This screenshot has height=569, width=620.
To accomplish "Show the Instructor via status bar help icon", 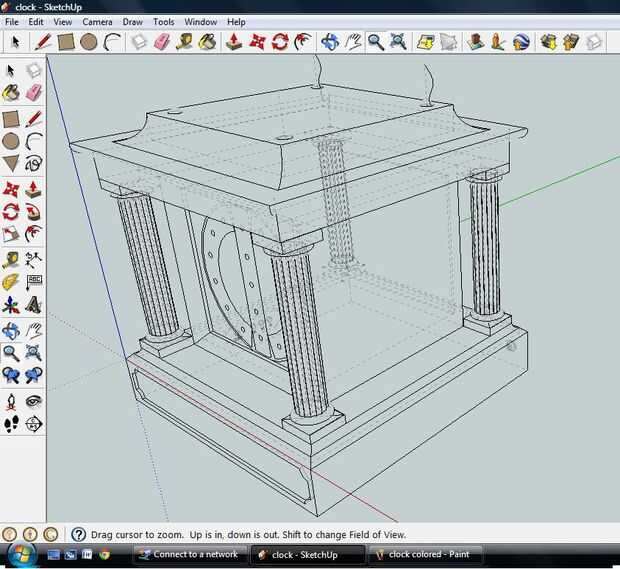I will coord(78,535).
